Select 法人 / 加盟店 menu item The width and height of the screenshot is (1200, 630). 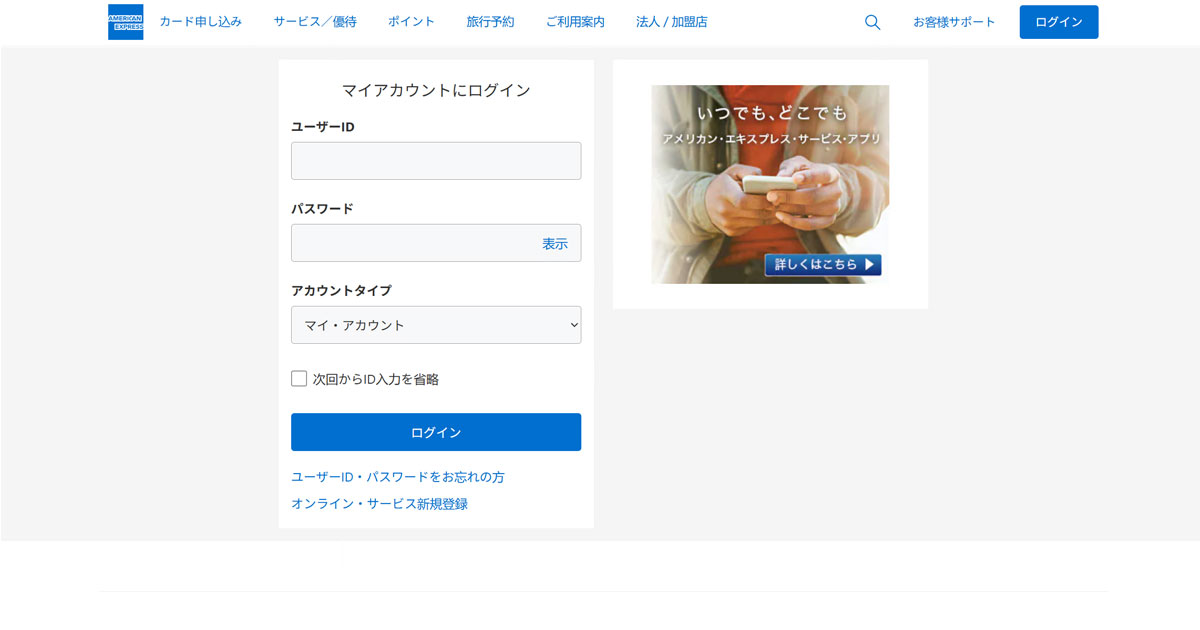[671, 22]
